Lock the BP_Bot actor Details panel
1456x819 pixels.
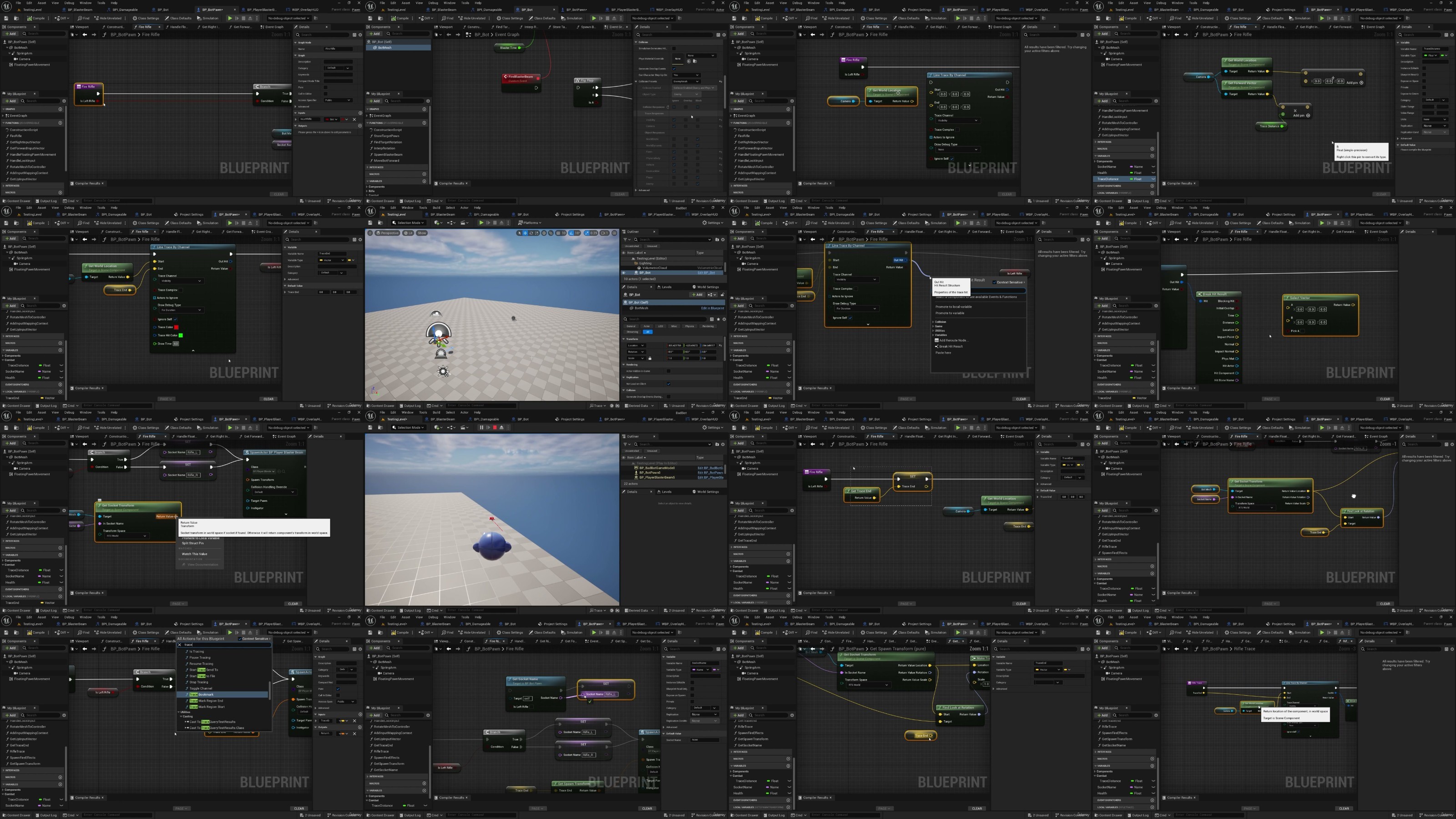[x=723, y=294]
